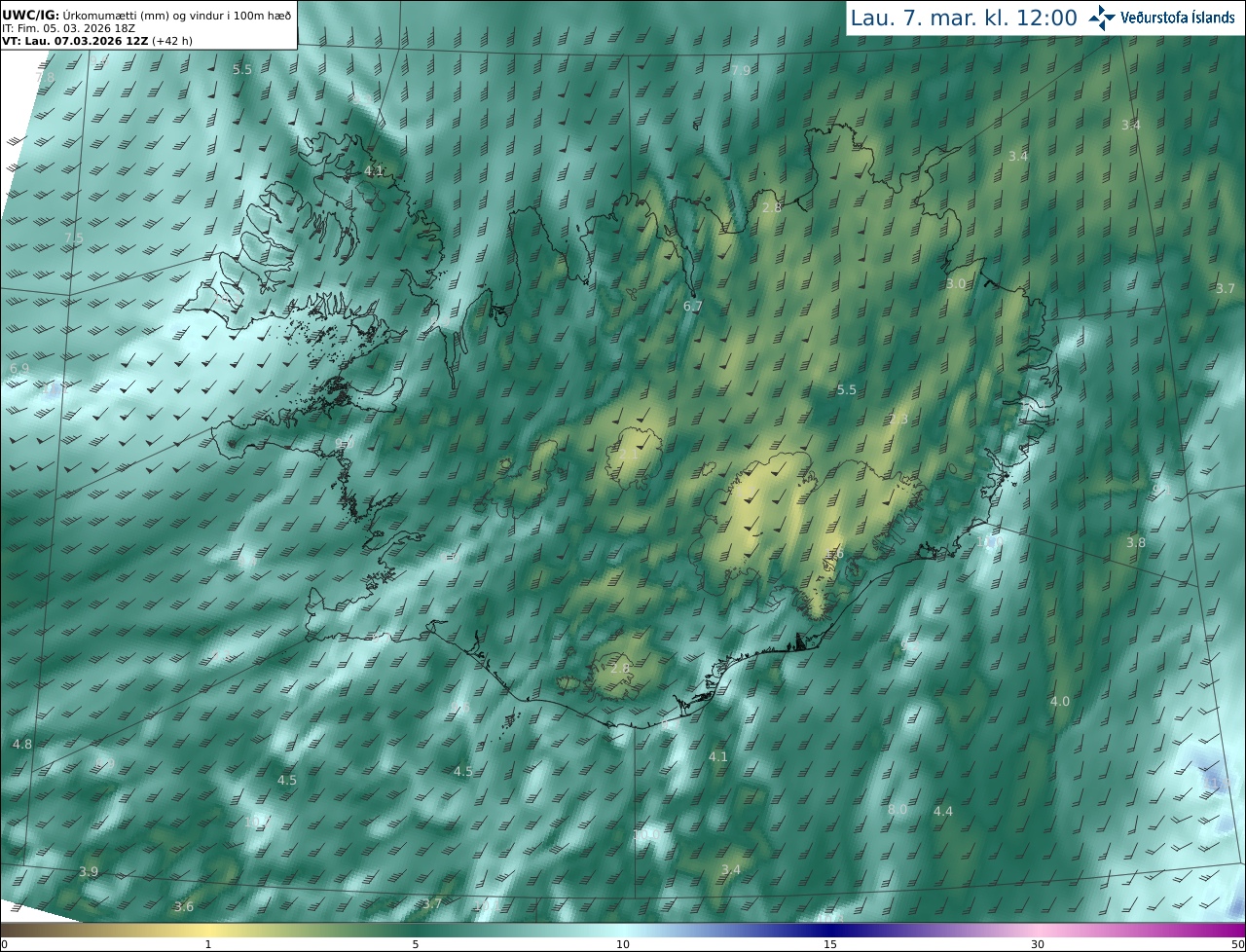Click the yellow colorbar segment above 1
This screenshot has height=952, width=1246.
click(x=208, y=931)
